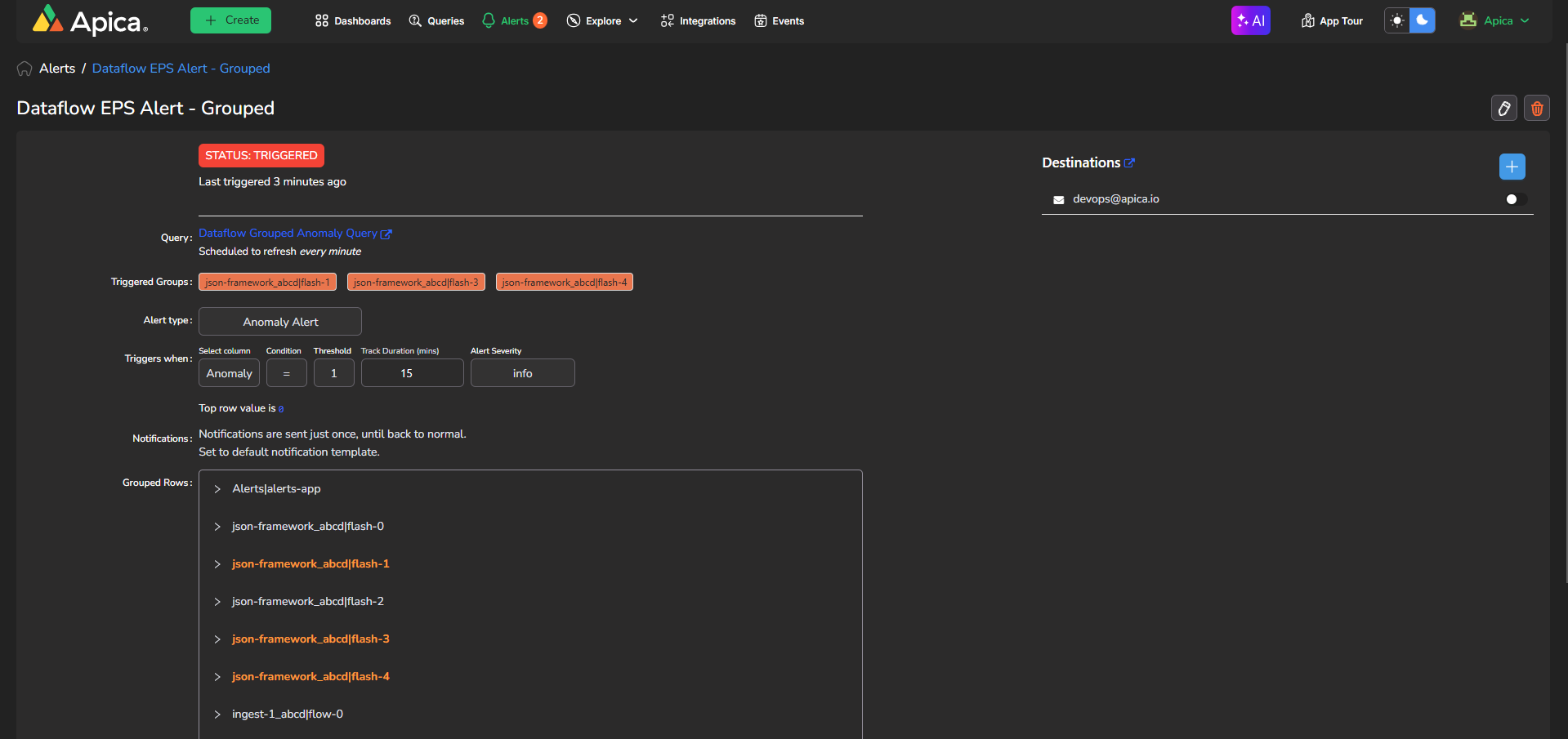Expand the Alerts|alerts-app grouped row
Screen dimensions: 1568x739
click(x=217, y=489)
